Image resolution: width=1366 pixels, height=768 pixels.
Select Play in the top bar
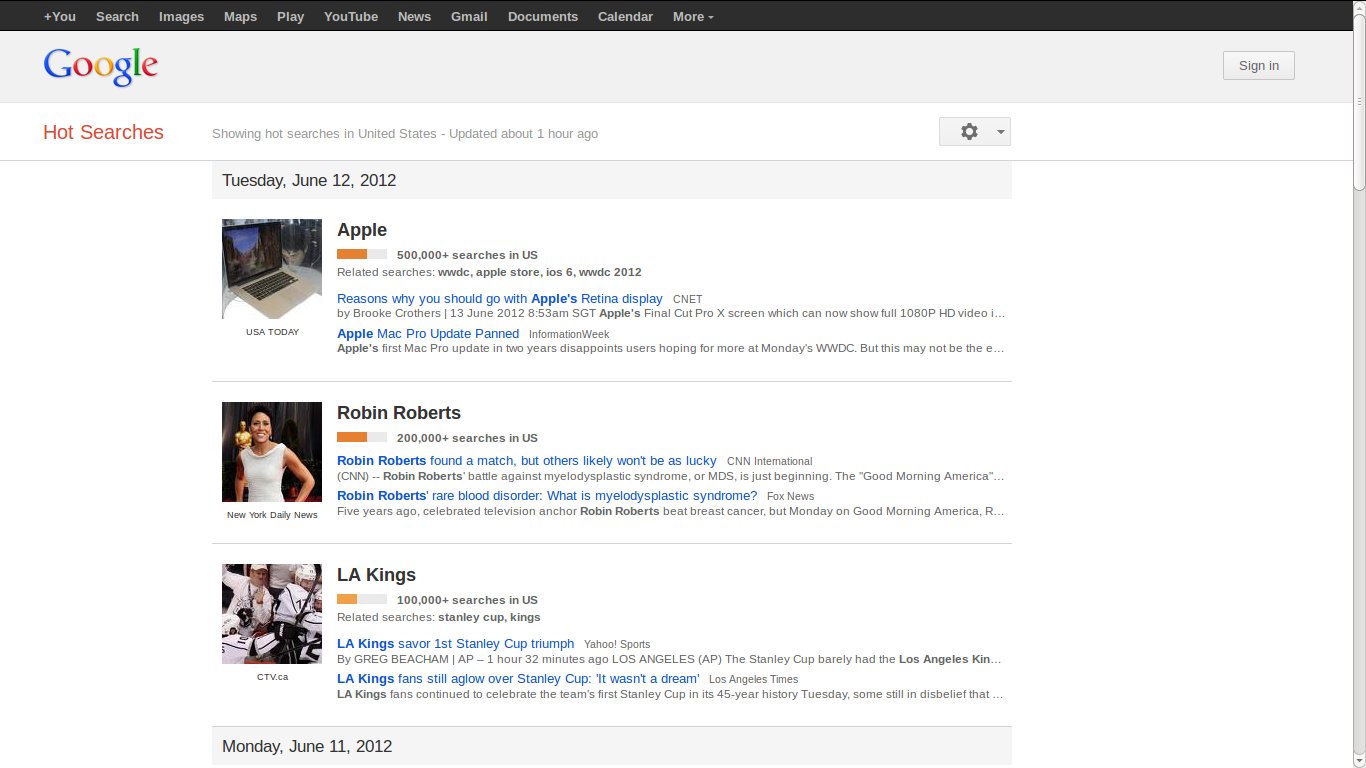tap(290, 16)
